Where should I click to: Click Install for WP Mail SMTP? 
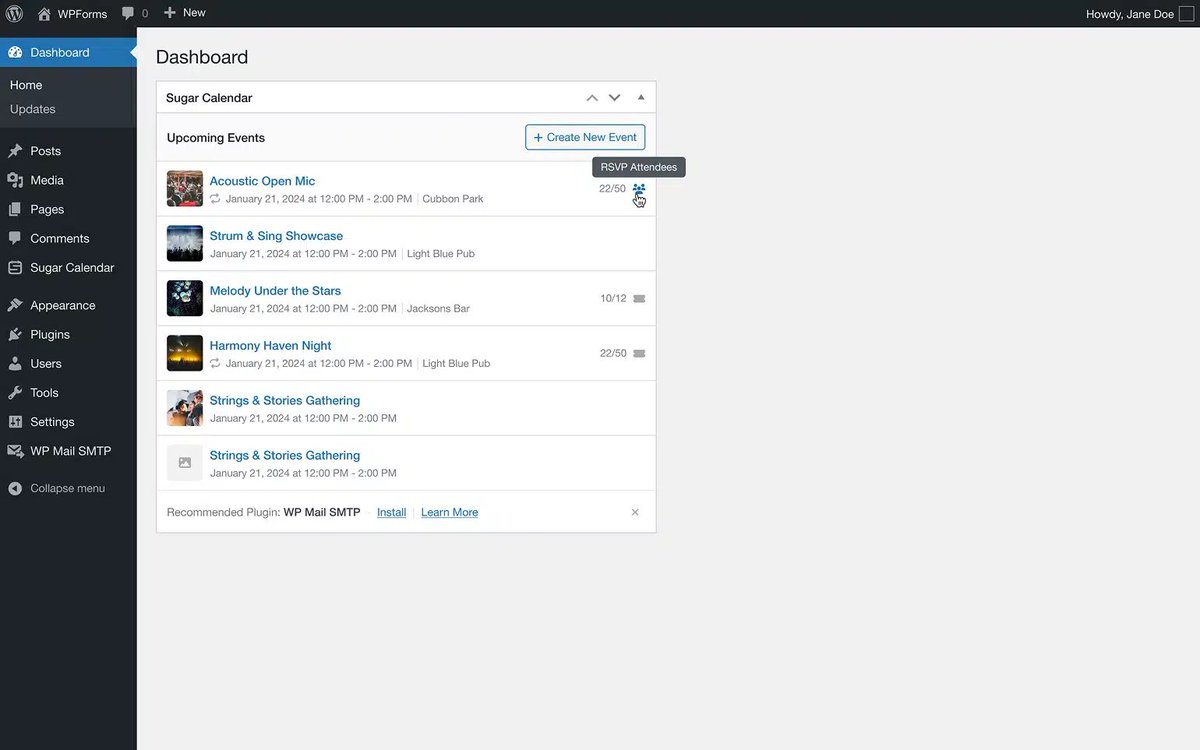pos(392,512)
